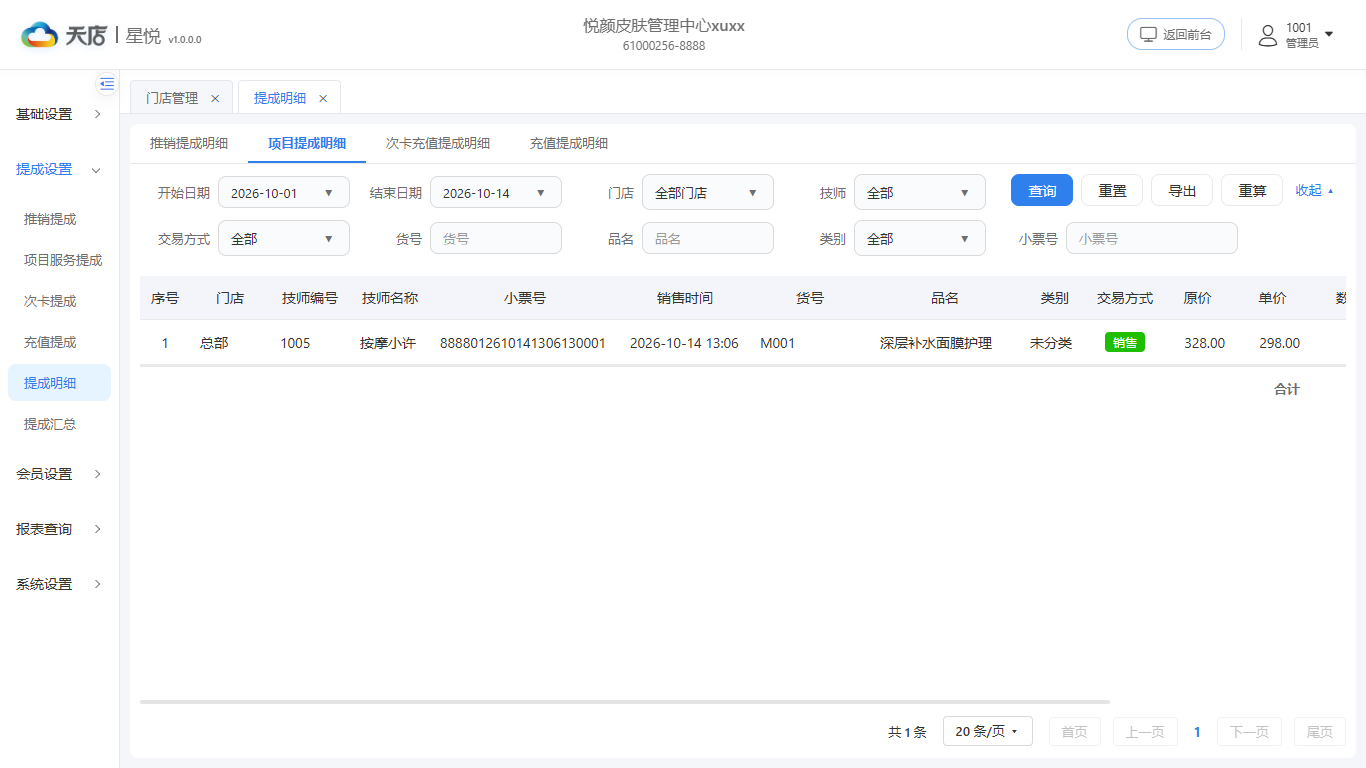Open 推销提成 in the sidebar
The width and height of the screenshot is (1366, 768).
coord(59,219)
